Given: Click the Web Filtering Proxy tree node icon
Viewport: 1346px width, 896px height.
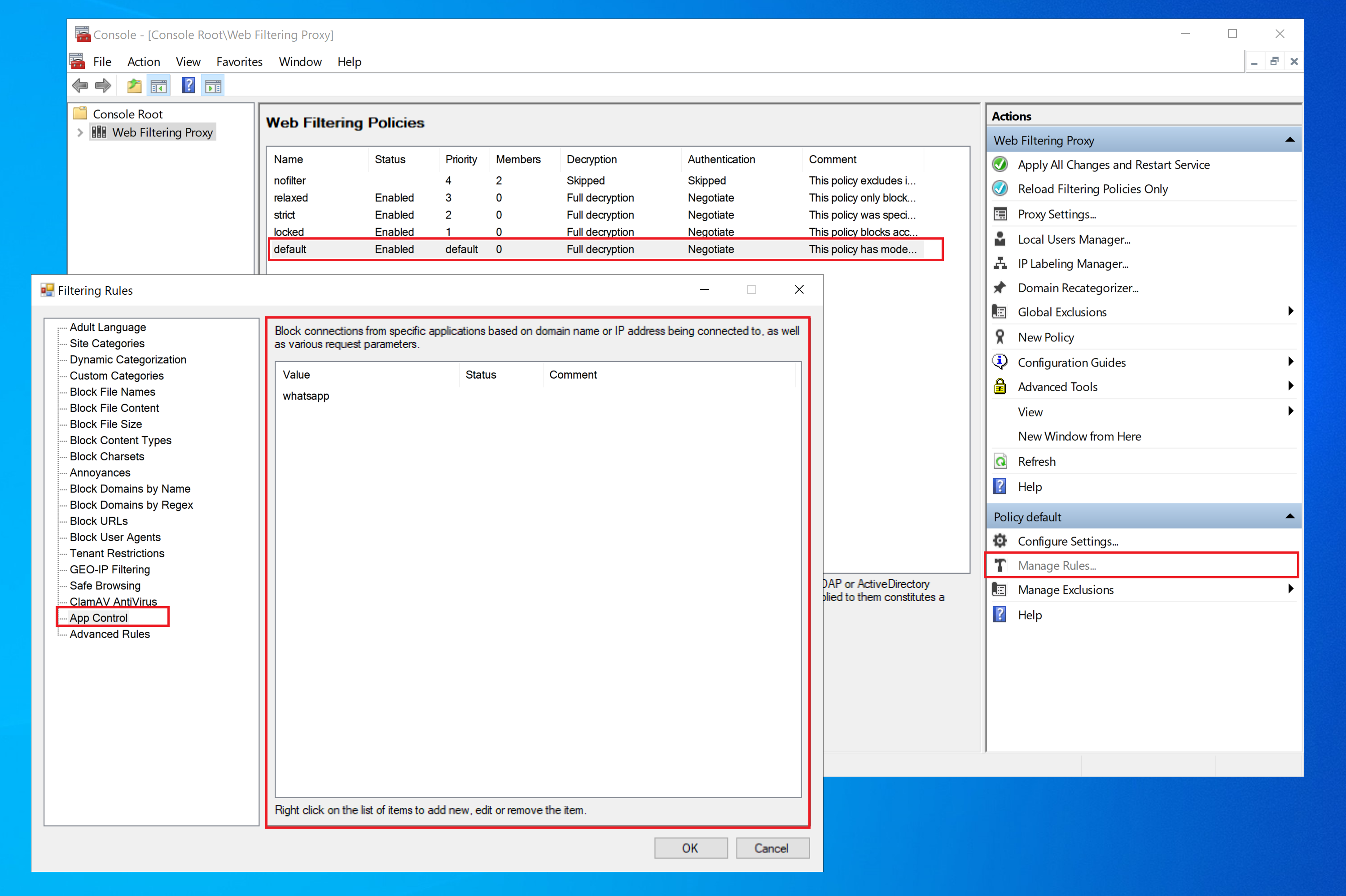Looking at the screenshot, I should (99, 132).
